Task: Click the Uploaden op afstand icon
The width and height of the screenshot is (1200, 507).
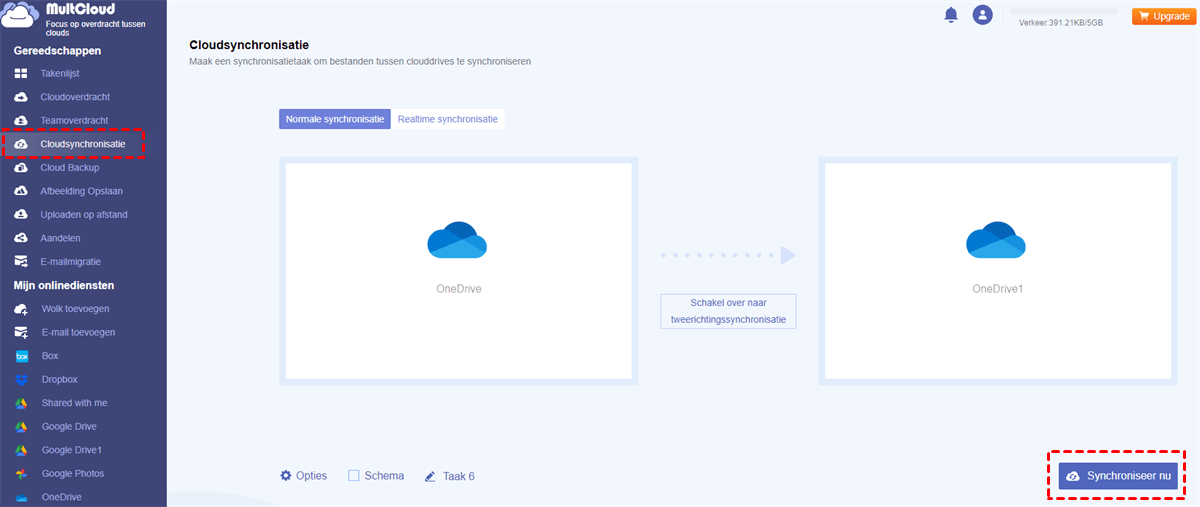Action: point(21,215)
